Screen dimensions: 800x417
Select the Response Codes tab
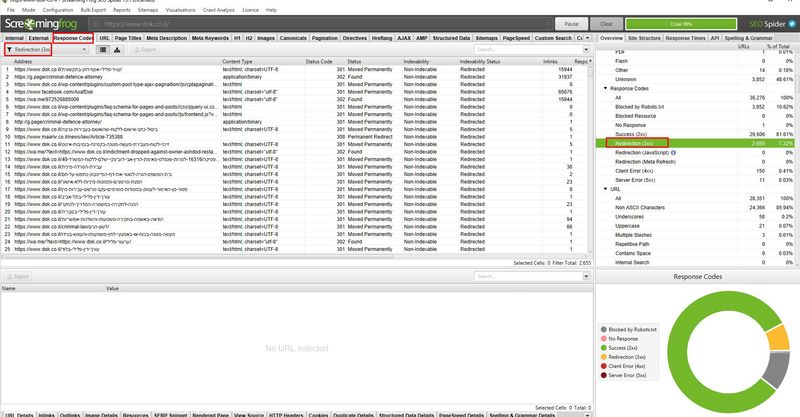click(73, 38)
